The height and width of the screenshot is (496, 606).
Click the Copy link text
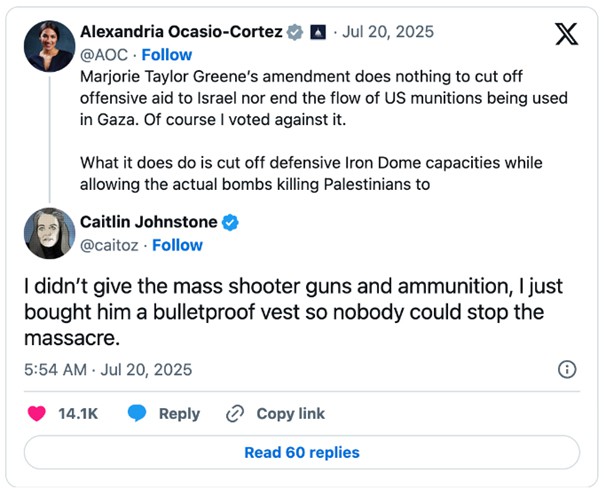[x=291, y=414]
